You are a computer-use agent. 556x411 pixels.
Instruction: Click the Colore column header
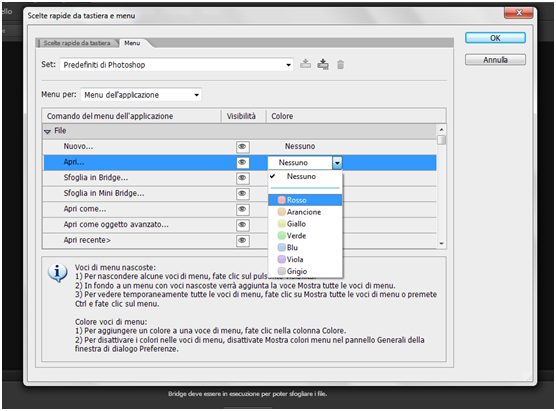pyautogui.click(x=356, y=116)
